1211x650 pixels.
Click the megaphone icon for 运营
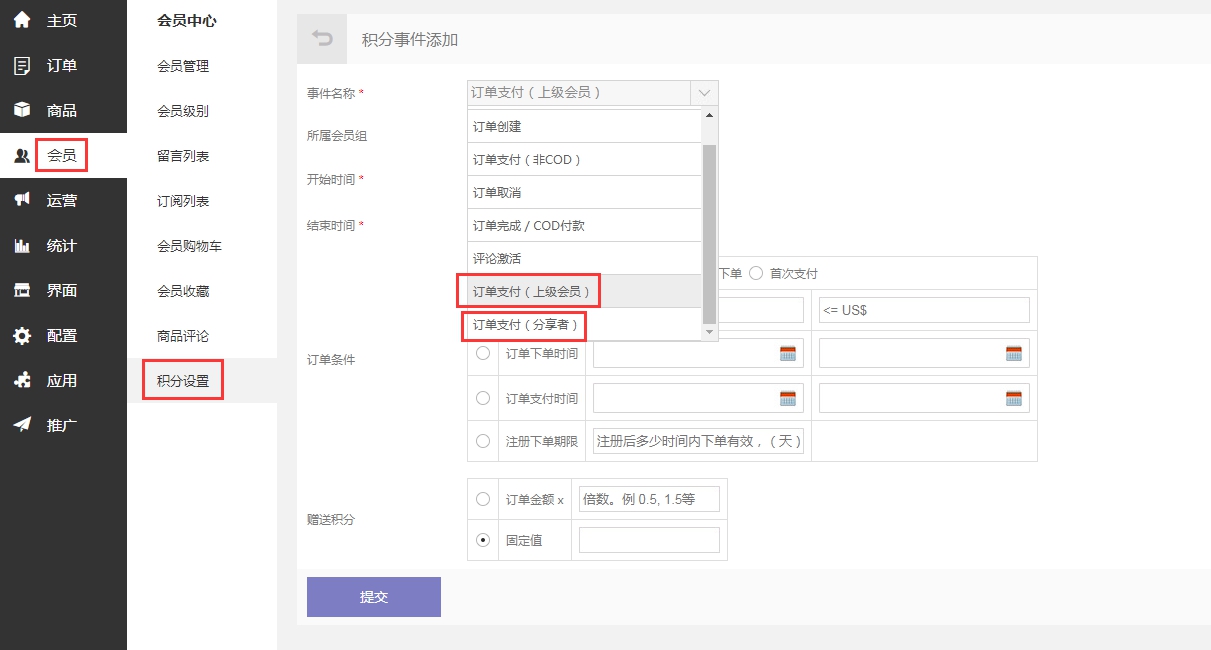pos(22,200)
